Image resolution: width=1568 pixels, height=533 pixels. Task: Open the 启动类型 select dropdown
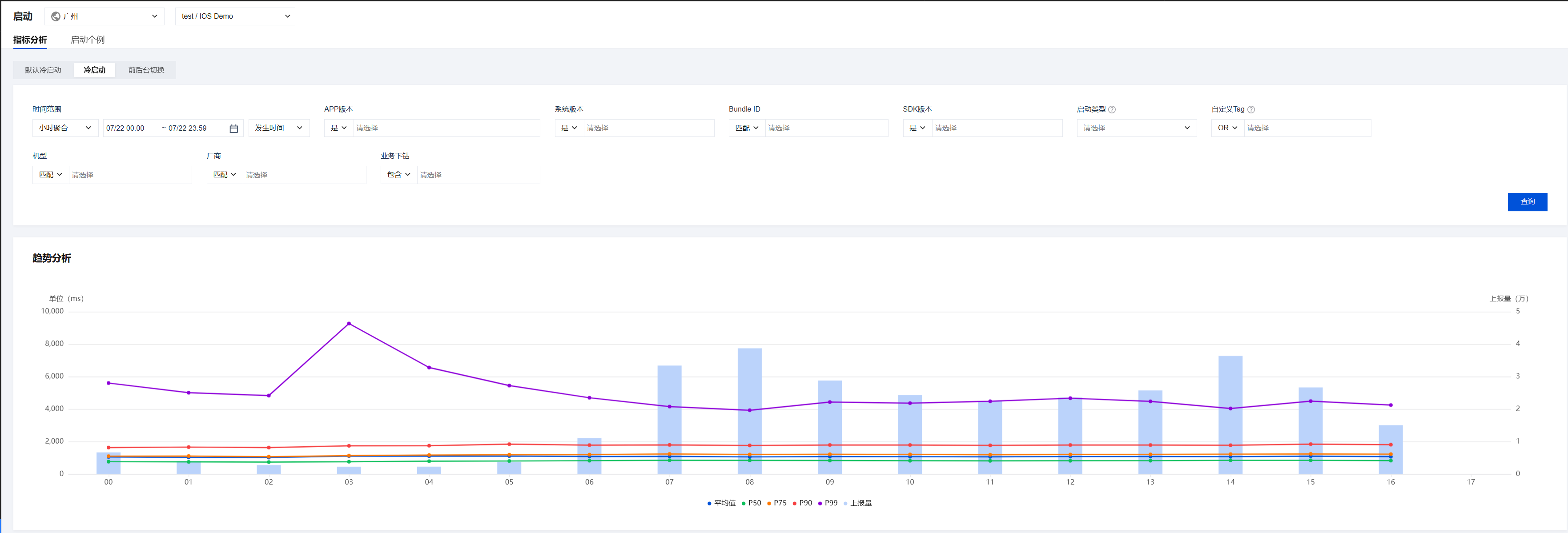pos(1136,128)
